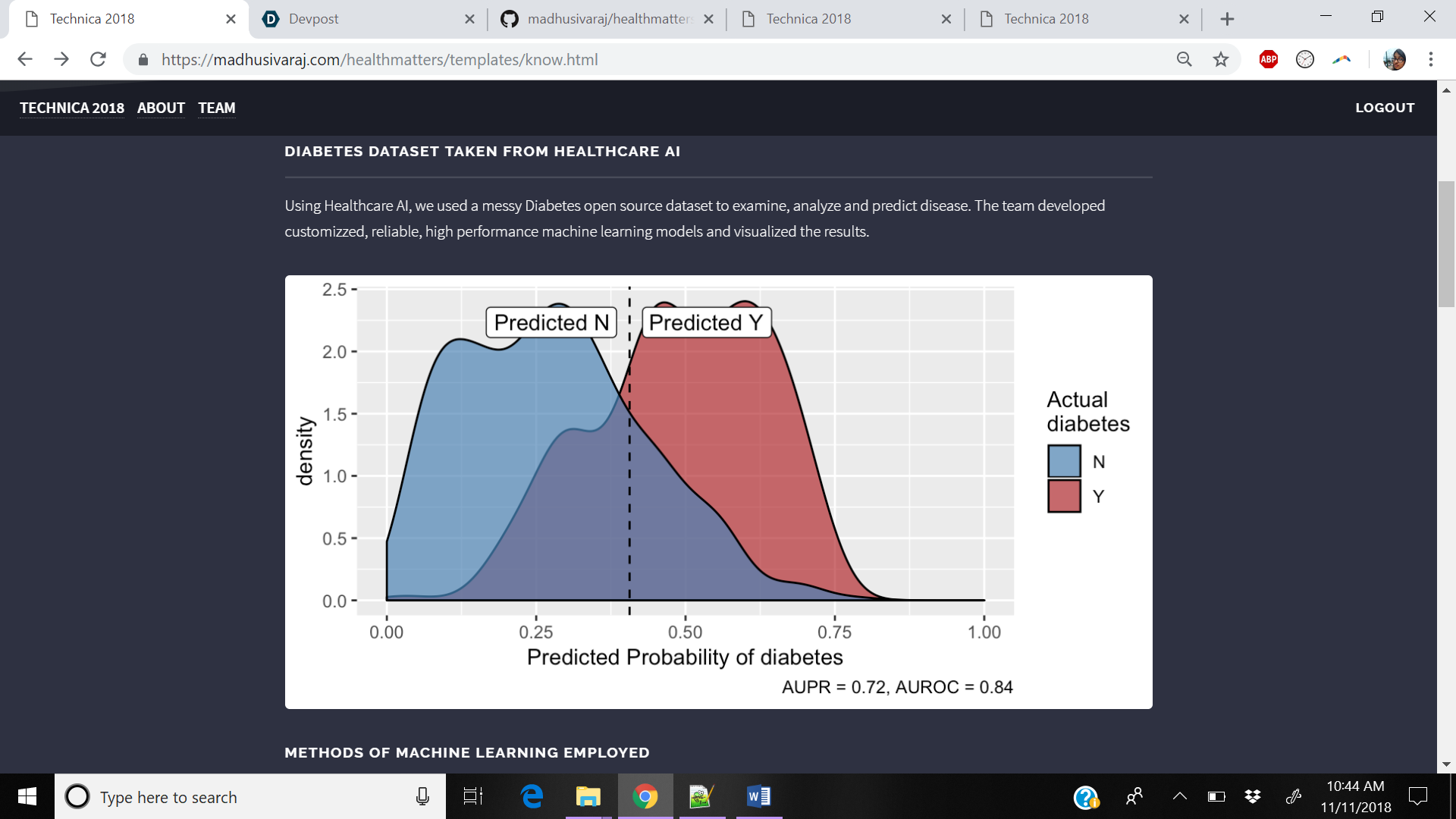Open File Explorer from taskbar
Image resolution: width=1456 pixels, height=819 pixels.
pyautogui.click(x=588, y=796)
